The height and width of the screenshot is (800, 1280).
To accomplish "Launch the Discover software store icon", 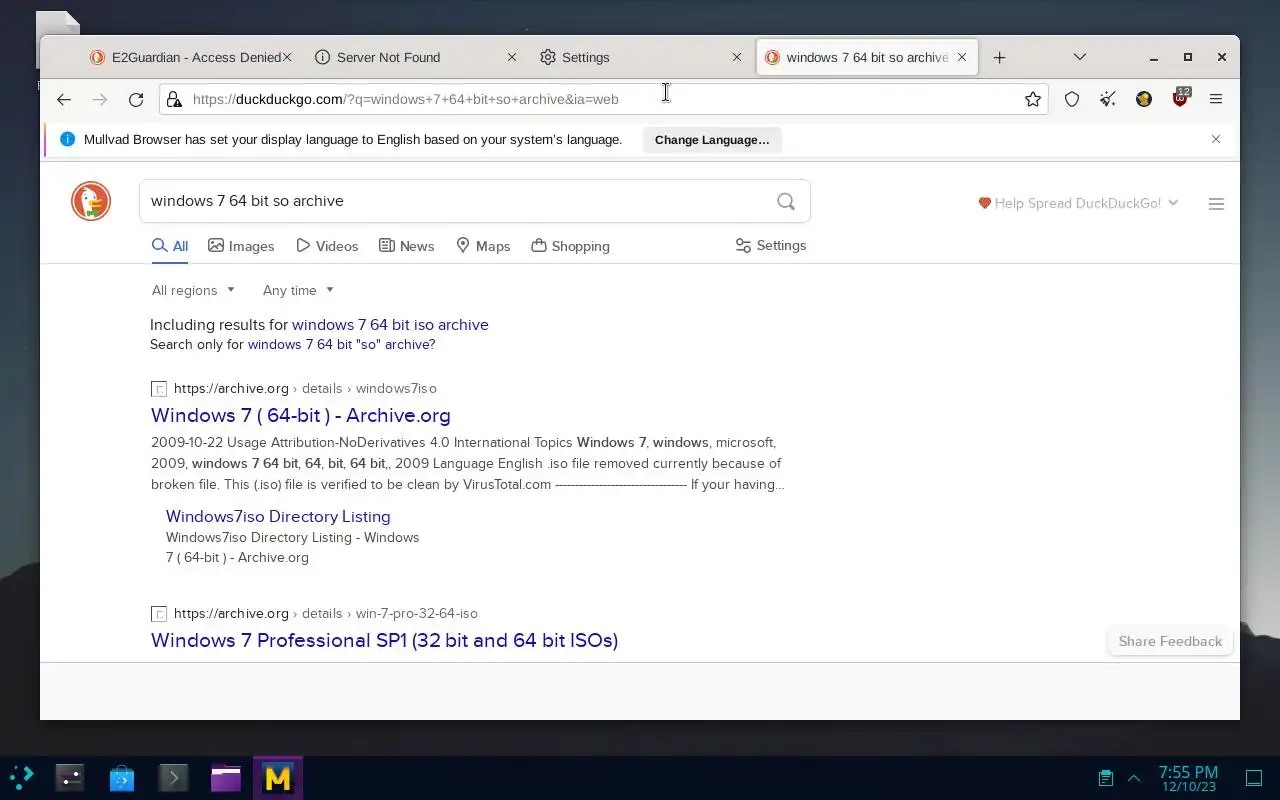I will [122, 777].
